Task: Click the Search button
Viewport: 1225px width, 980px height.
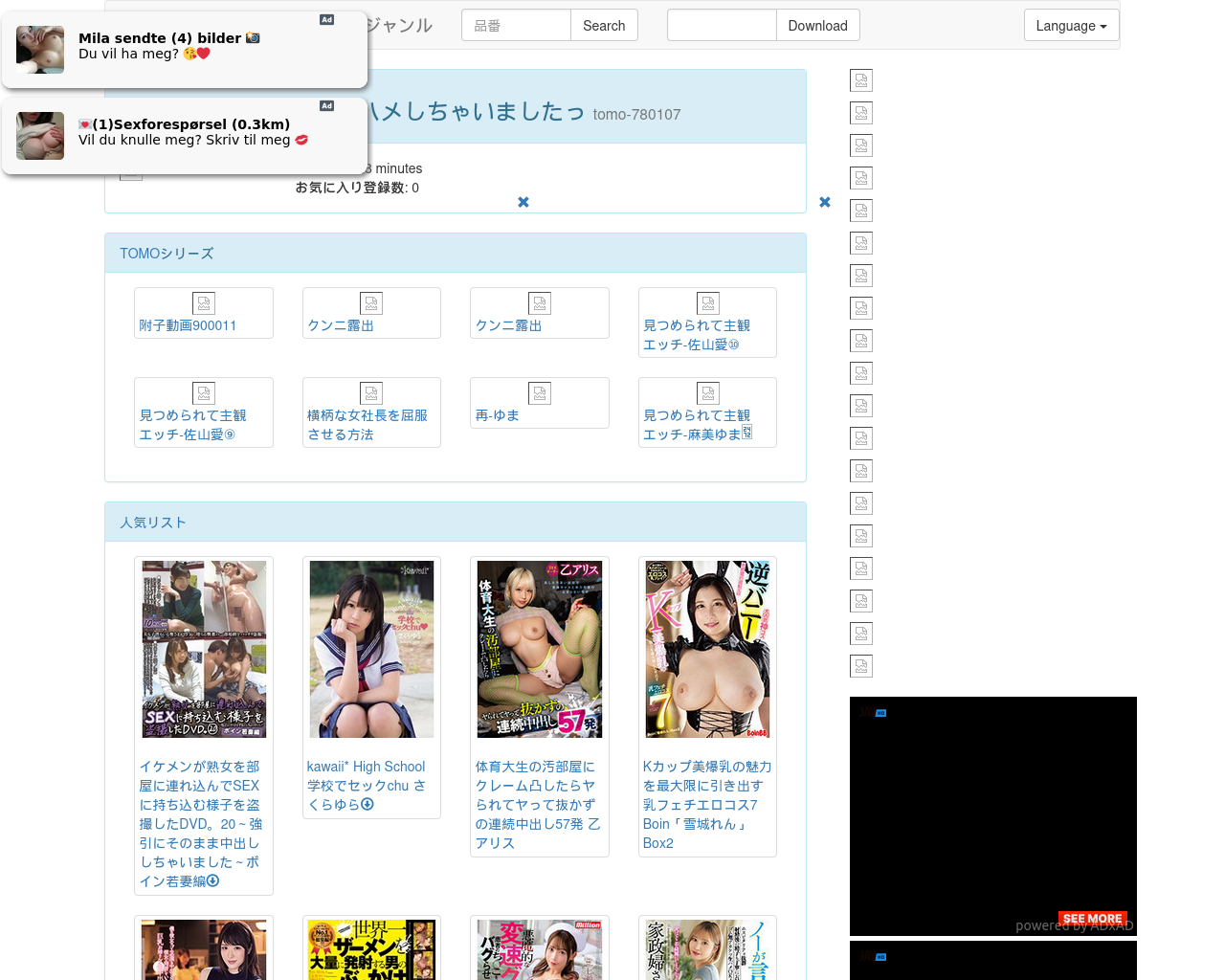Action: (x=604, y=26)
